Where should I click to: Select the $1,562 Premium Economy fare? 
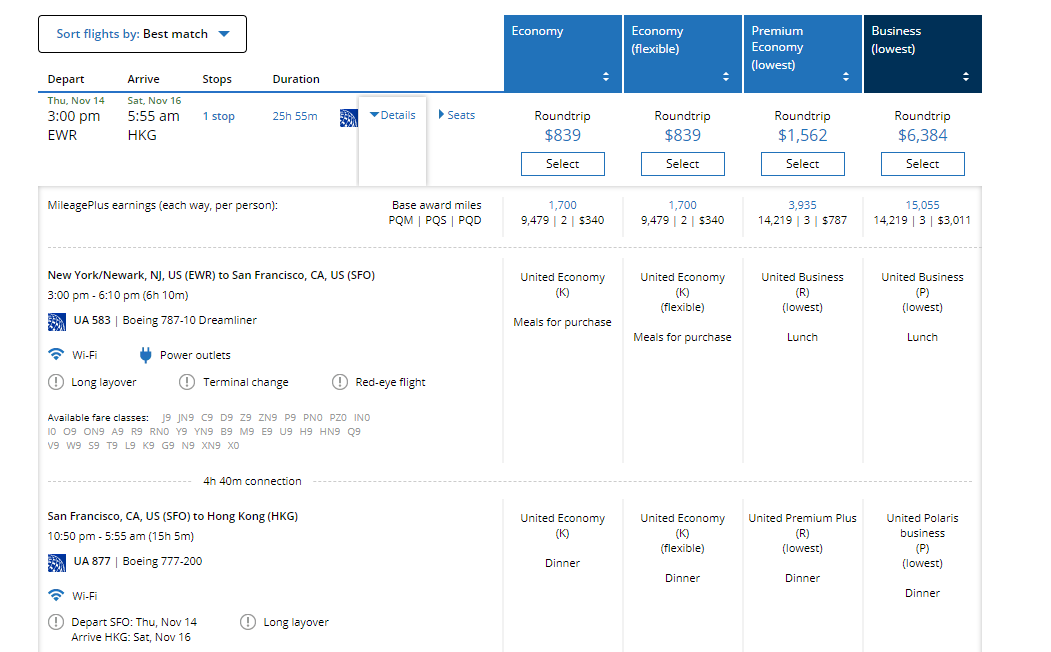pos(803,164)
